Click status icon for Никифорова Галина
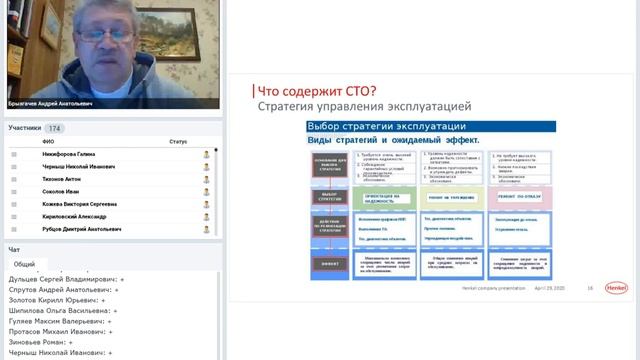Screen dimensions: 640x360 (x=207, y=154)
